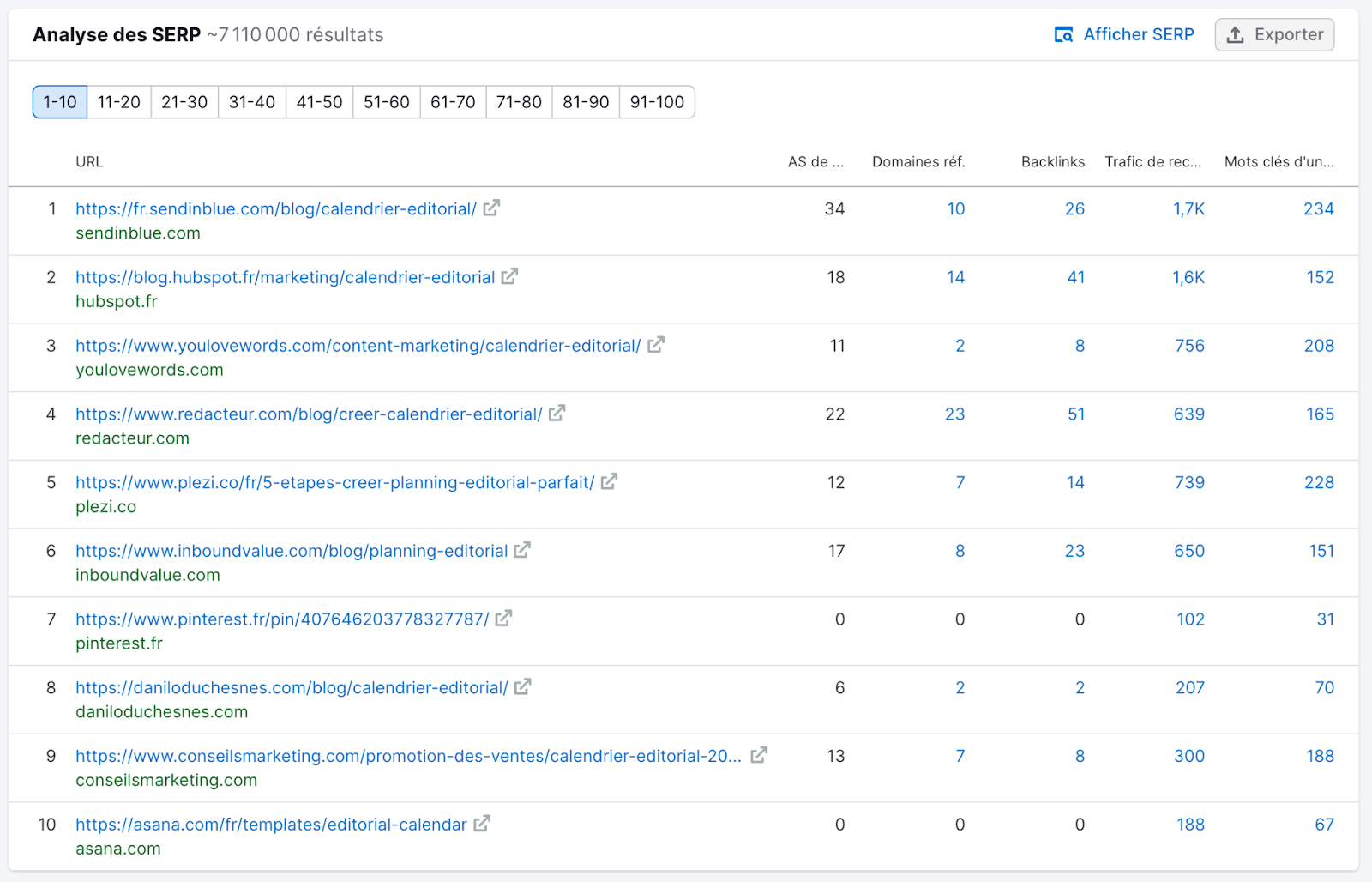
Task: Click the Trafic de rec... column header
Action: click(1153, 162)
